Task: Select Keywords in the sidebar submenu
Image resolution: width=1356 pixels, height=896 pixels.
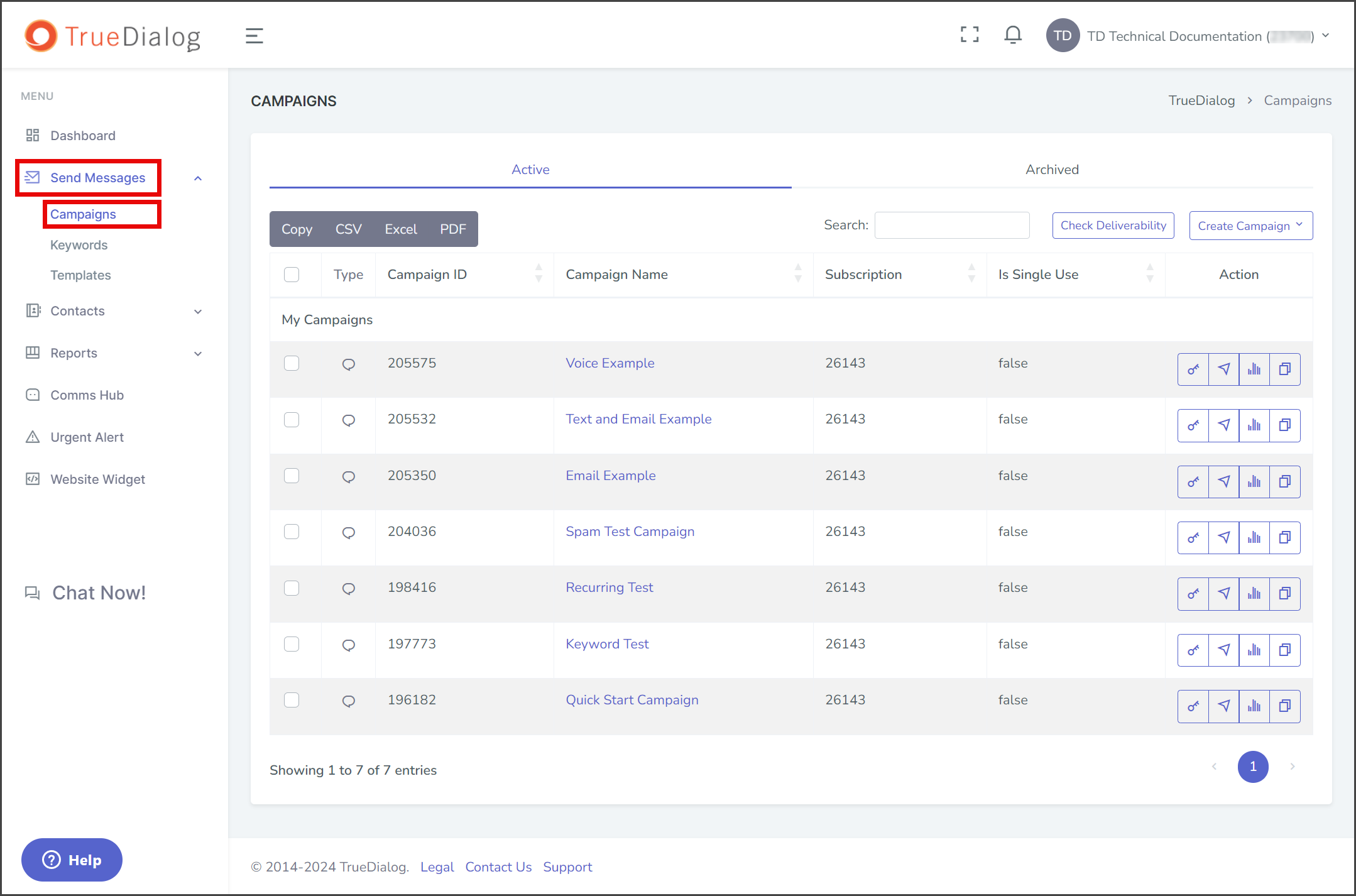Action: pos(79,245)
